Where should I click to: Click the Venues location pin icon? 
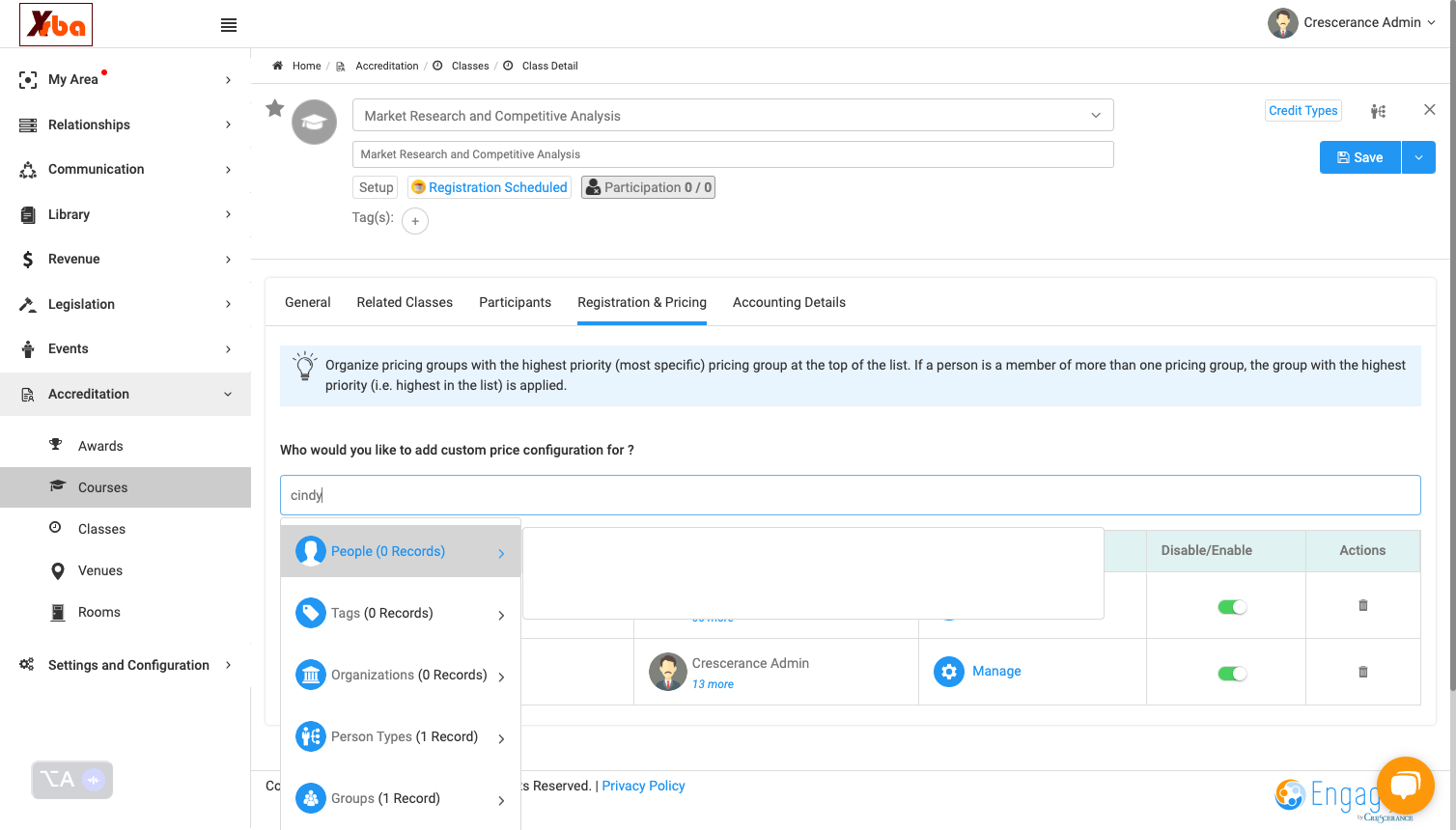pos(57,570)
